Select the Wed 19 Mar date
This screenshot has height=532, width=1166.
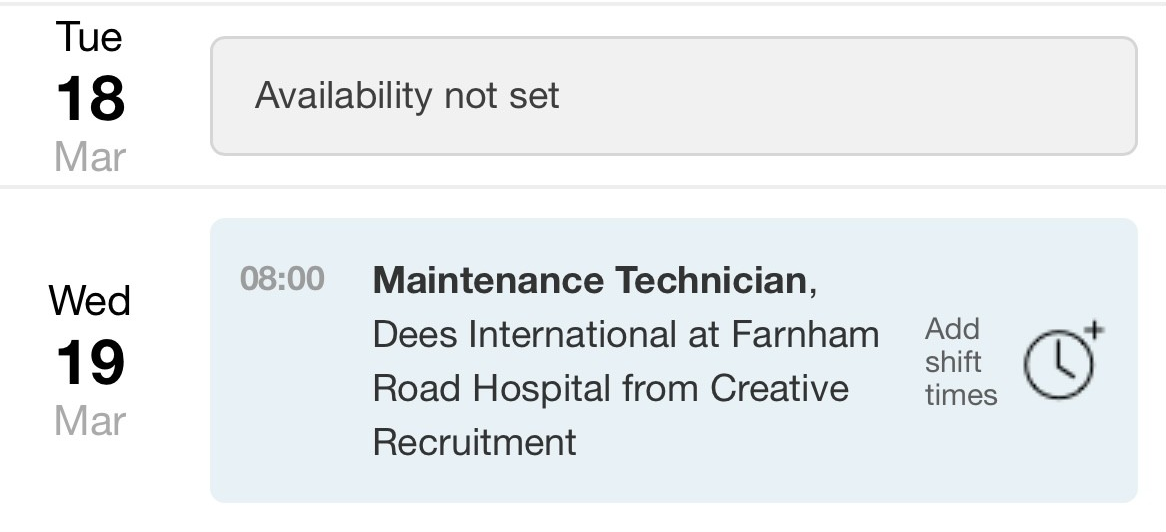90,361
